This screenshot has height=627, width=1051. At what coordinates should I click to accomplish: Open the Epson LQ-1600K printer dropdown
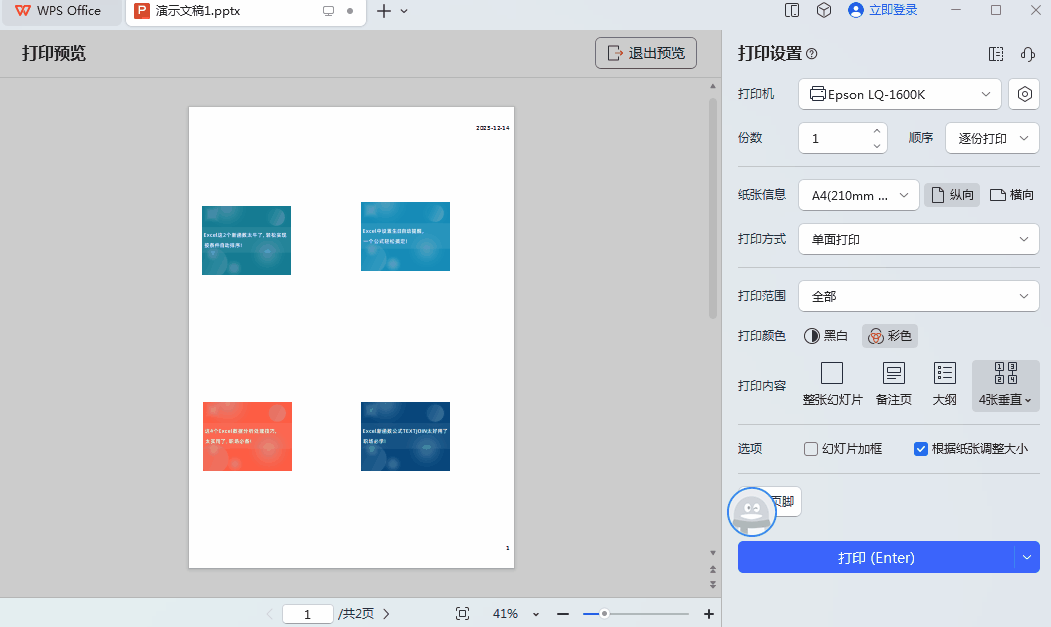(899, 94)
